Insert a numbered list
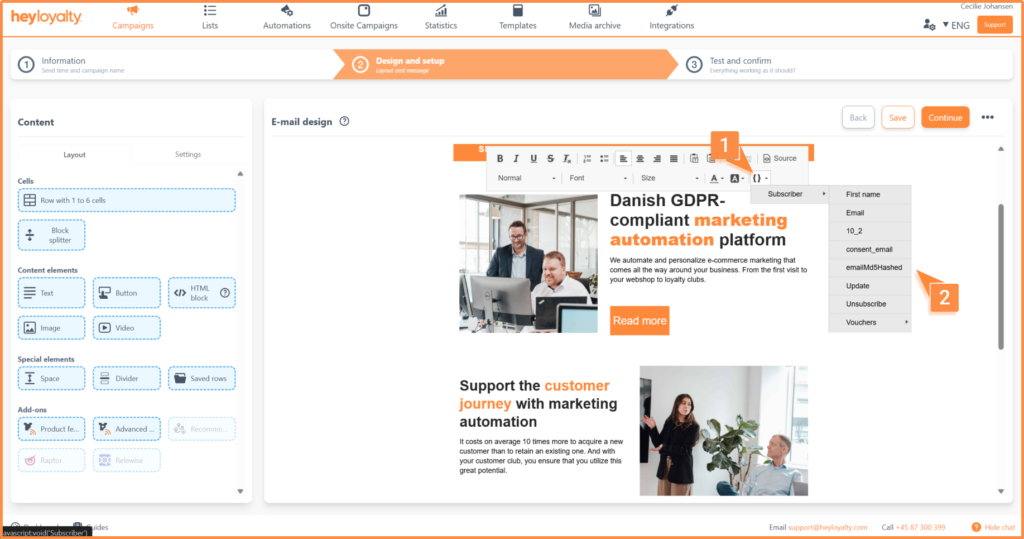 [x=588, y=158]
